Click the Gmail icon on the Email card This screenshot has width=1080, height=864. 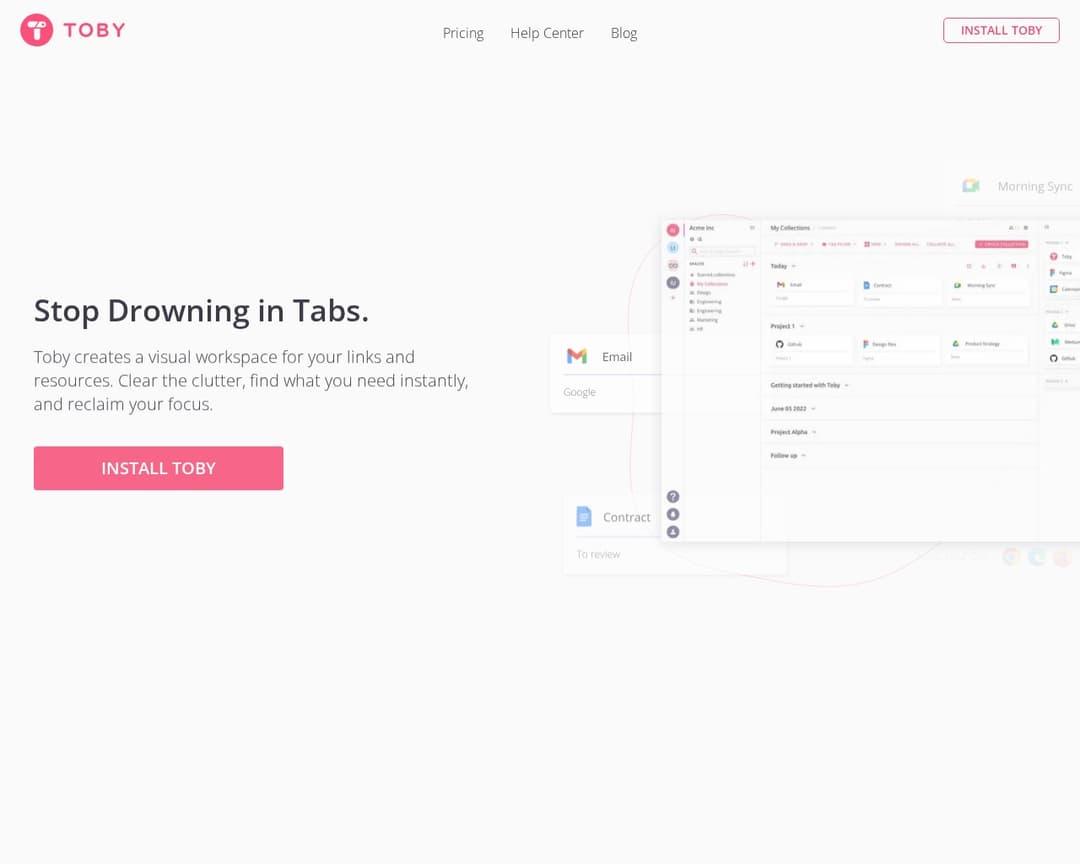pyautogui.click(x=577, y=356)
